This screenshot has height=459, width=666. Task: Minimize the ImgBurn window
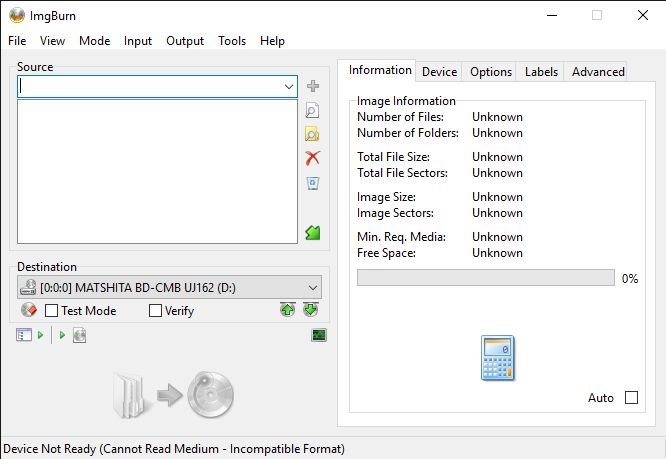552,15
